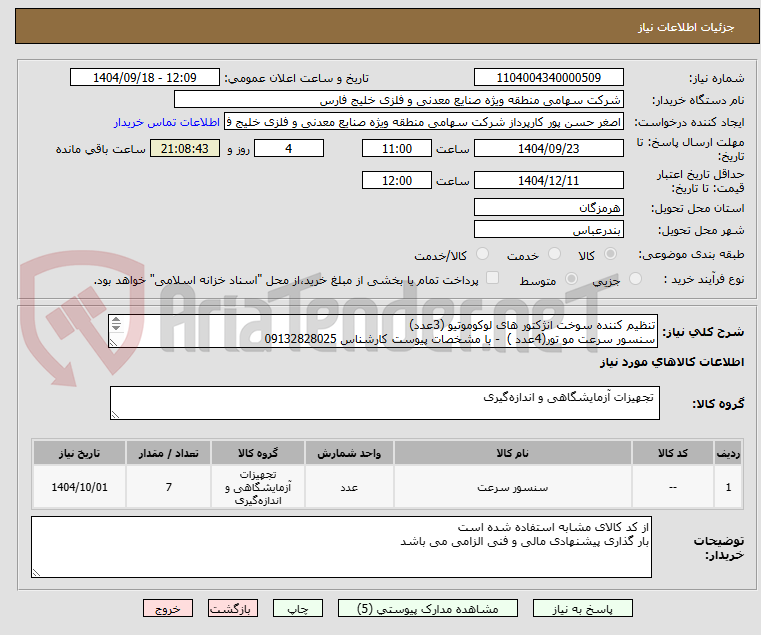Click the ردیف column header

point(728,453)
